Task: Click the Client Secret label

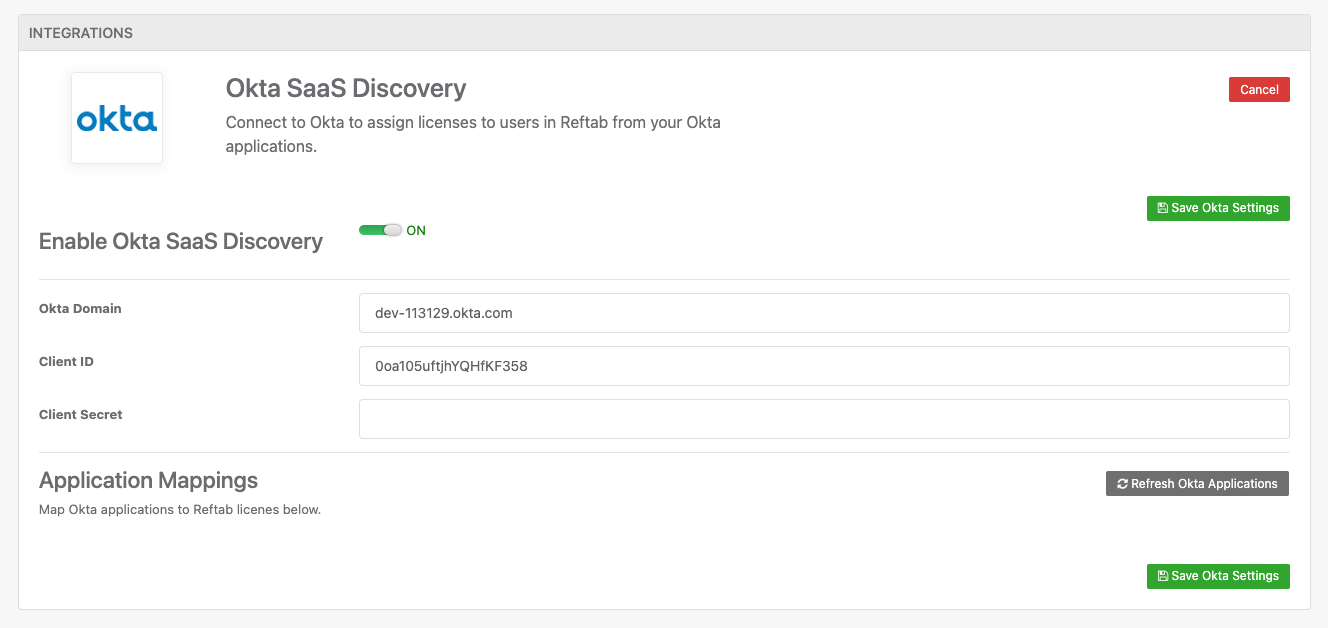Action: (x=81, y=414)
